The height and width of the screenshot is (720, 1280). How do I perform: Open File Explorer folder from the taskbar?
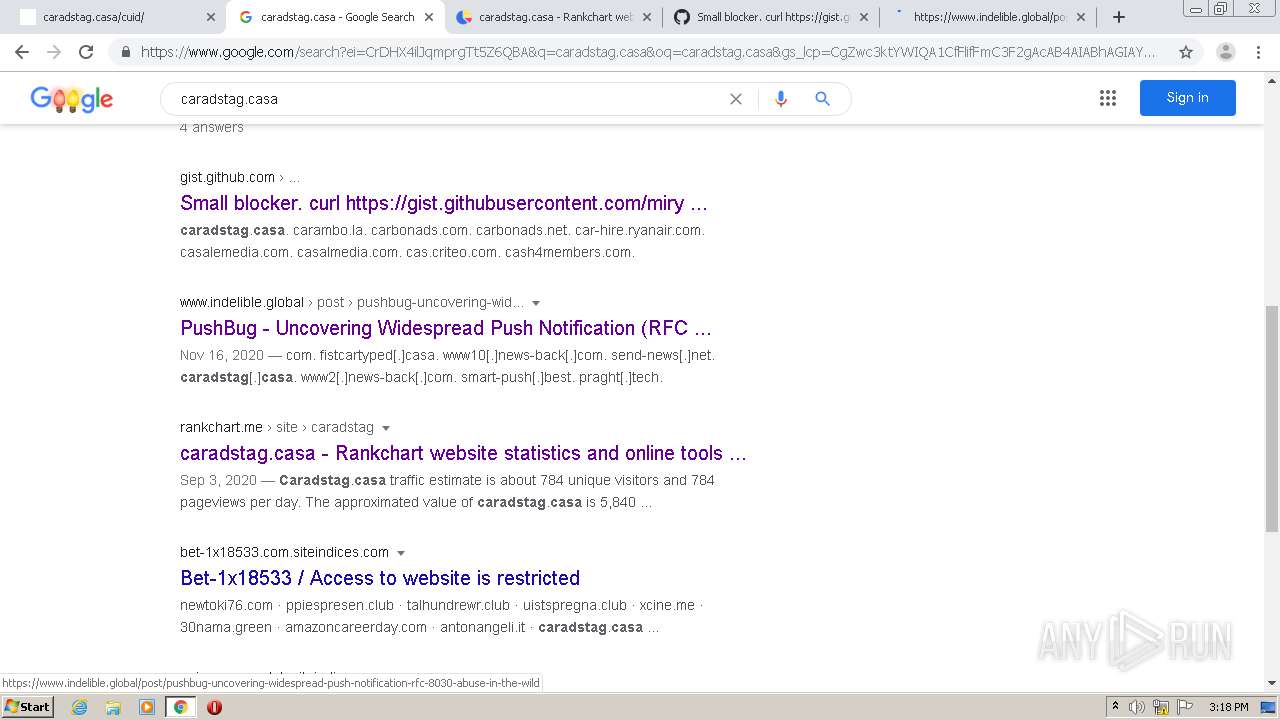click(x=113, y=707)
